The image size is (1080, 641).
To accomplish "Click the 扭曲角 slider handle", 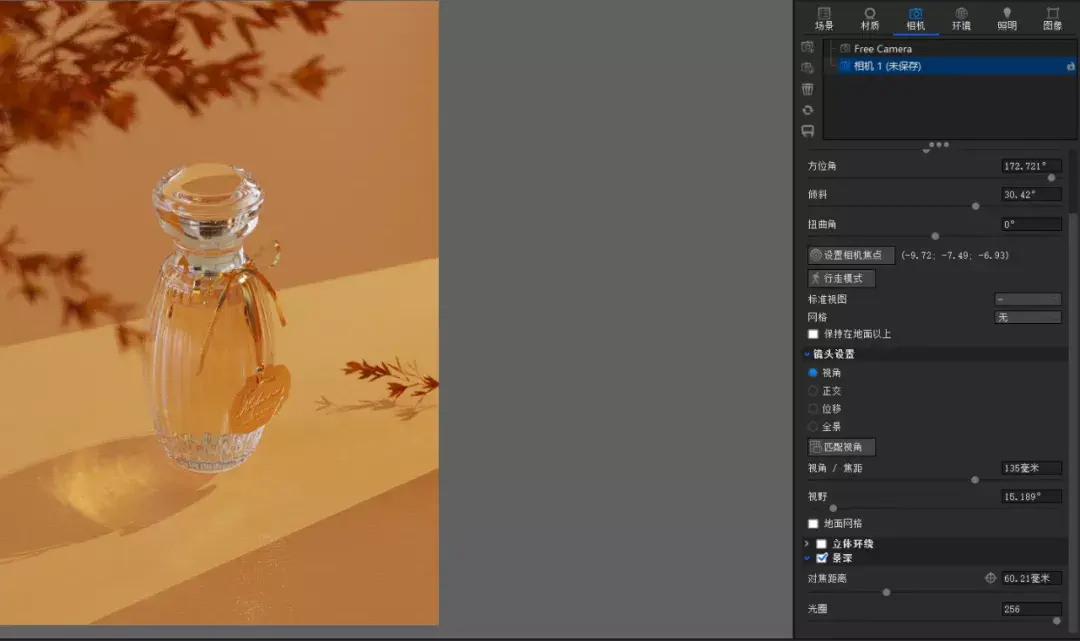I will tap(935, 236).
